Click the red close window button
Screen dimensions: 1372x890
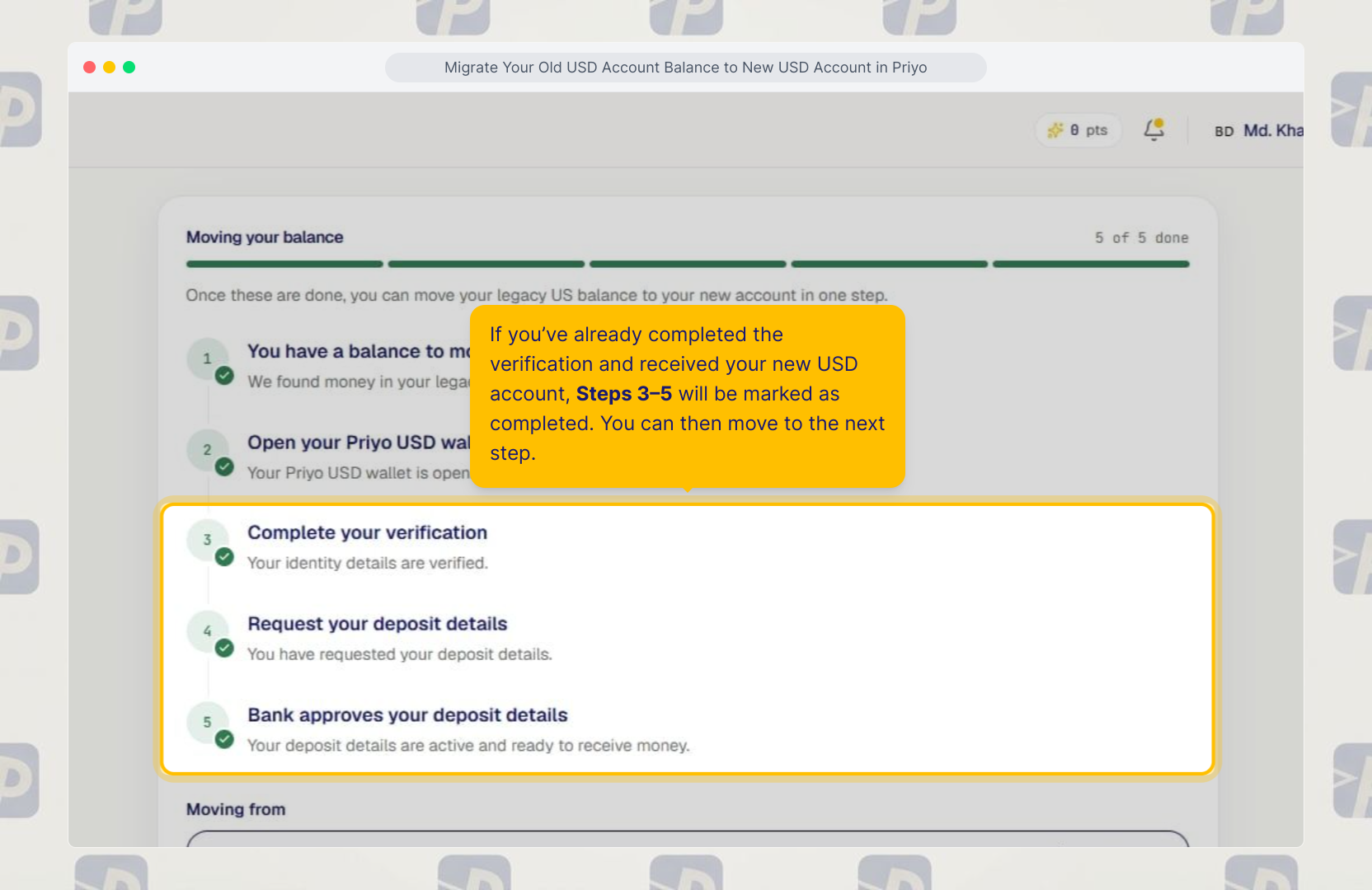tap(90, 67)
